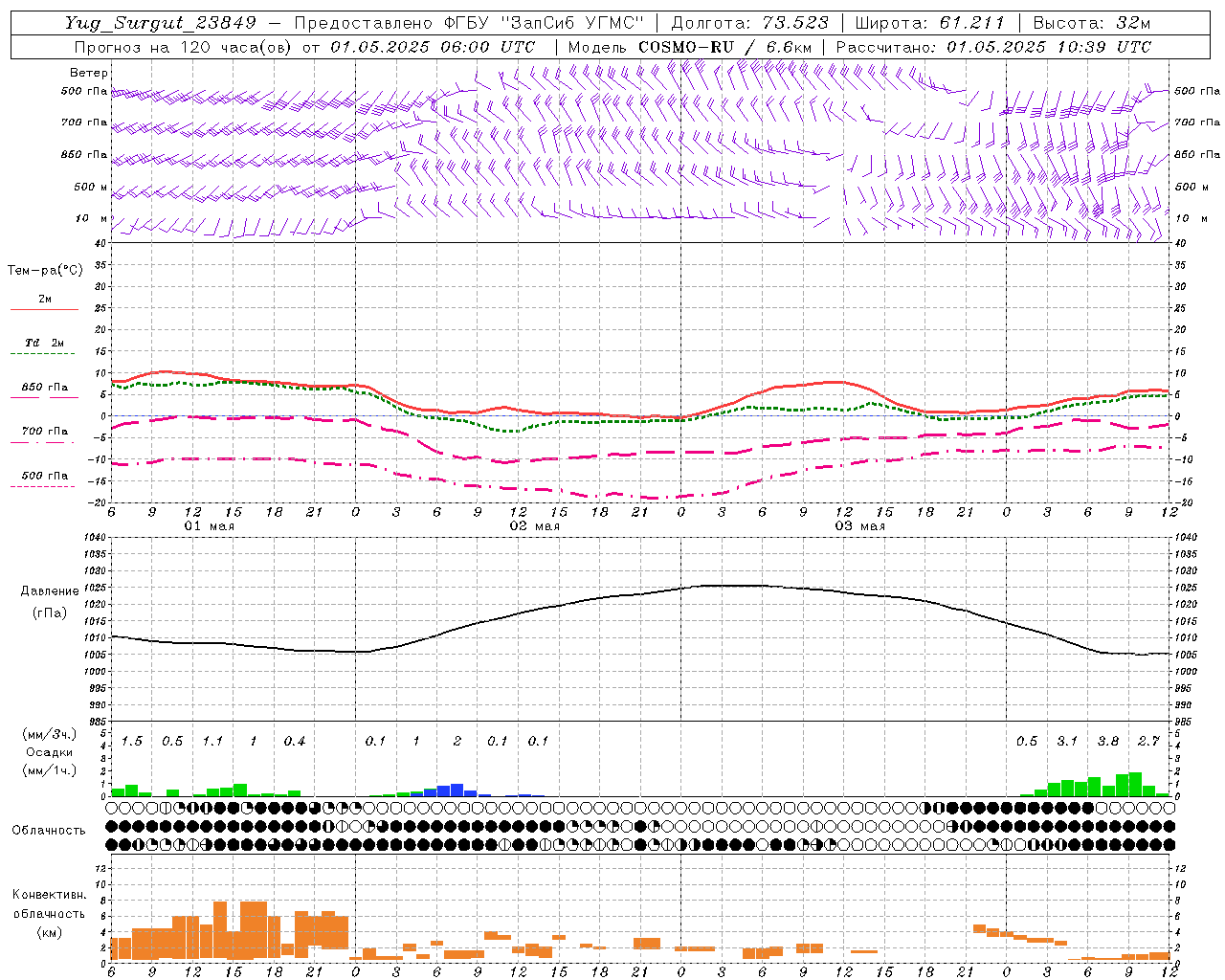Click the Тем-ра(°C) axis label
Viewport: 1225px width, 980px height.
(x=45, y=271)
